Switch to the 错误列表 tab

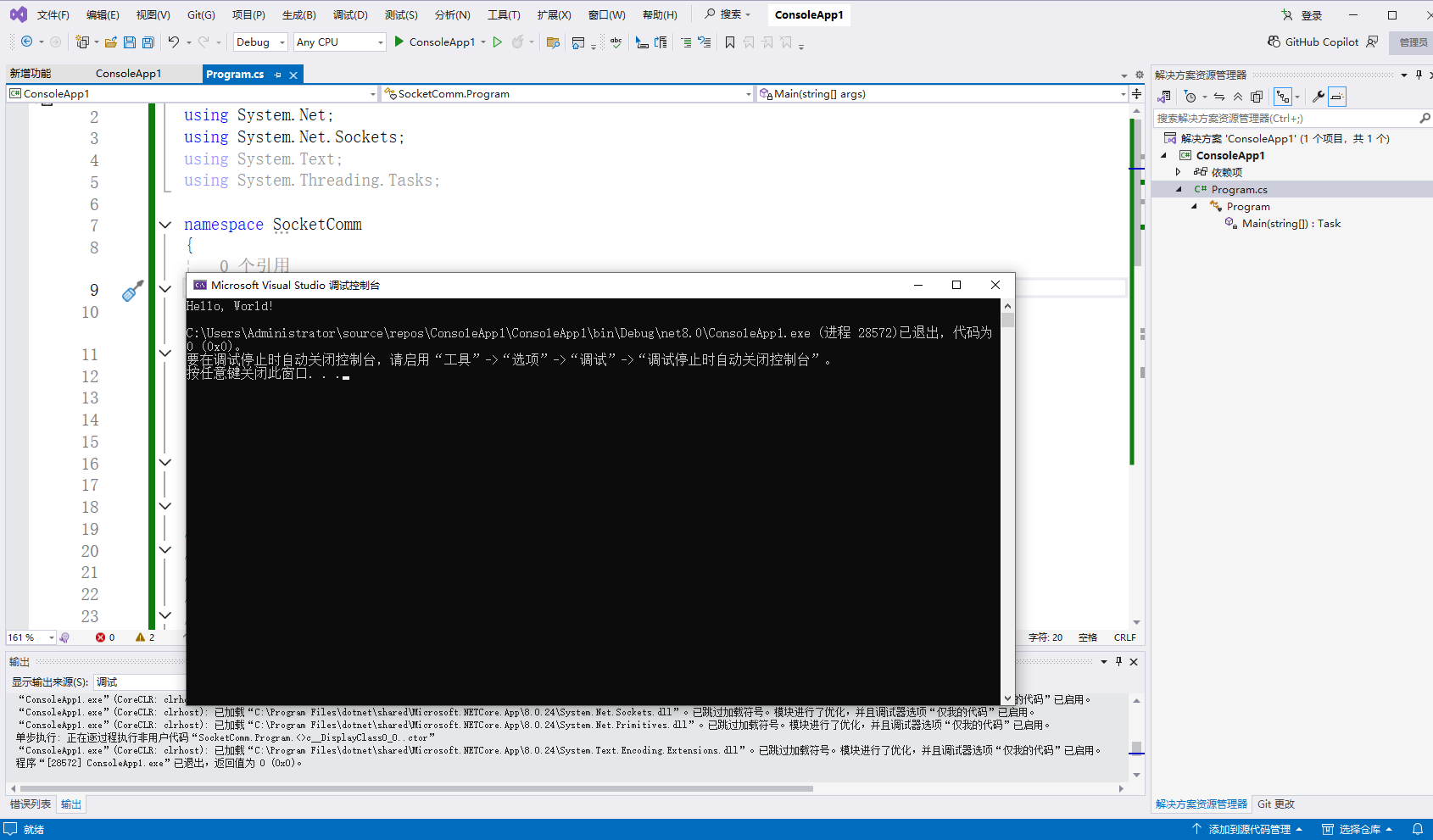(31, 804)
